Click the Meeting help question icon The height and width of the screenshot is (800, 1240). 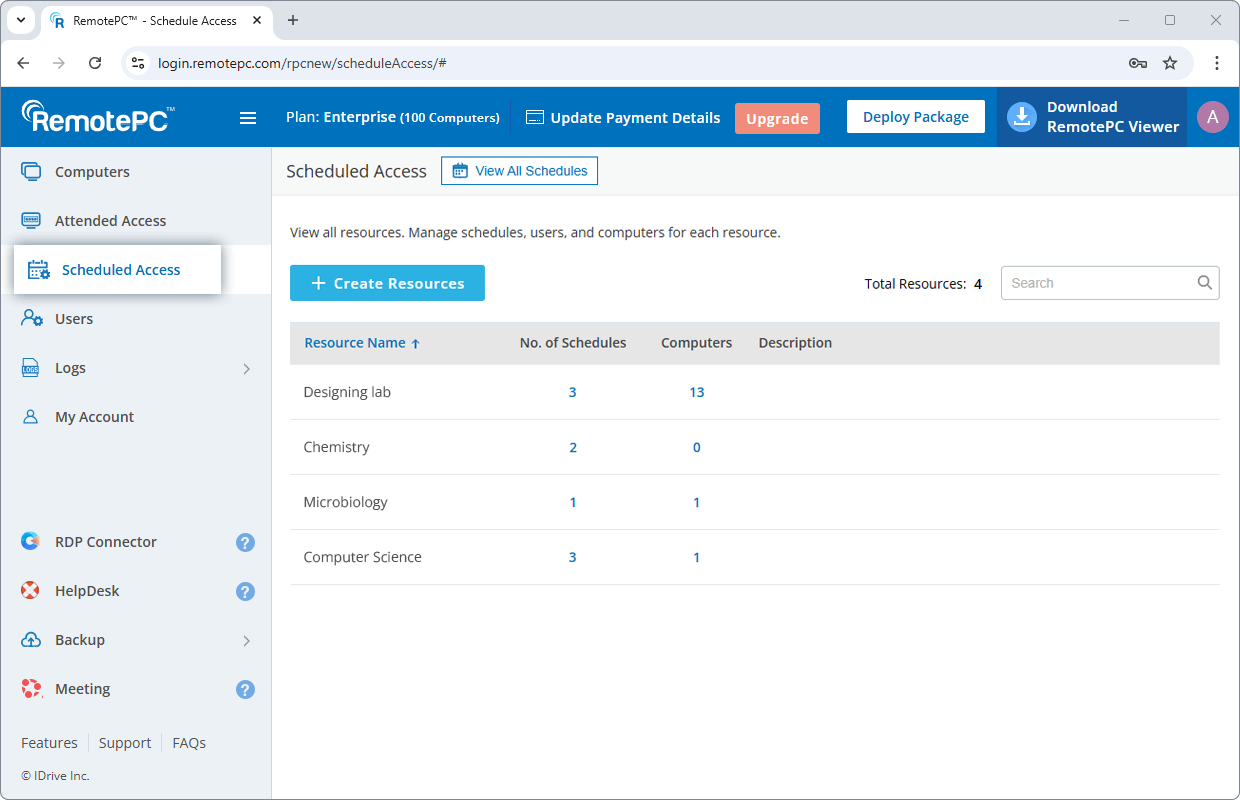tap(245, 690)
